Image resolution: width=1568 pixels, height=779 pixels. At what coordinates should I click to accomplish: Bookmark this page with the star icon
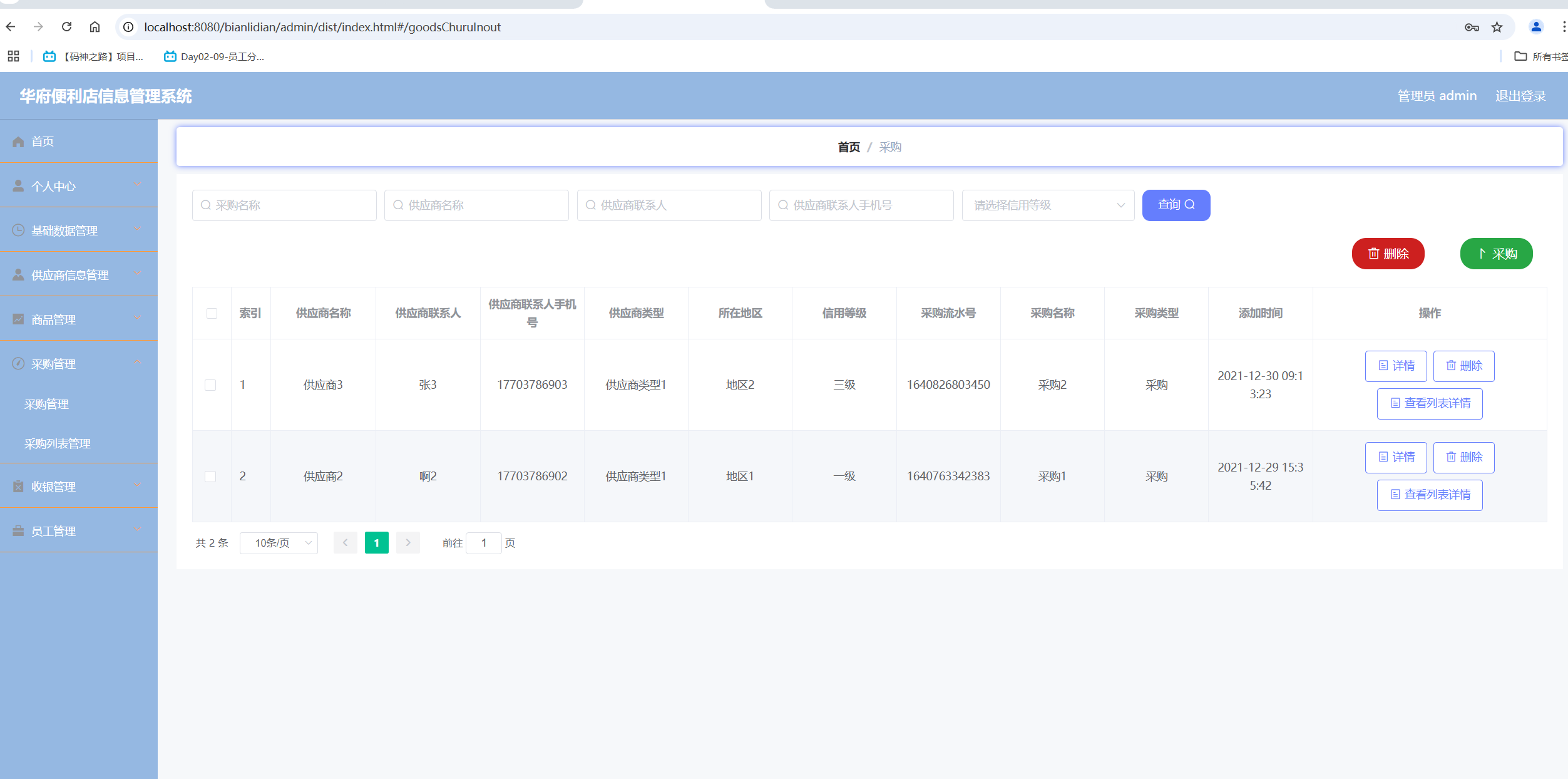pyautogui.click(x=1497, y=27)
